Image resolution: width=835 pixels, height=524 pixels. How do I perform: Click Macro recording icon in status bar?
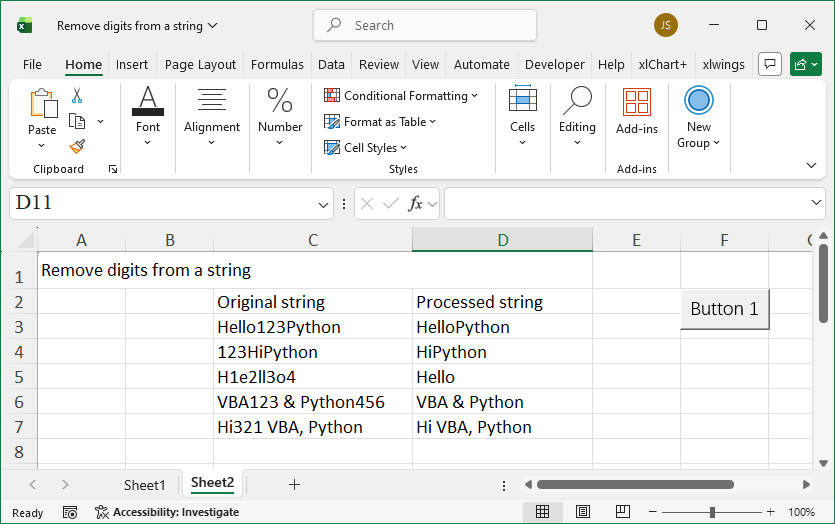pyautogui.click(x=70, y=512)
